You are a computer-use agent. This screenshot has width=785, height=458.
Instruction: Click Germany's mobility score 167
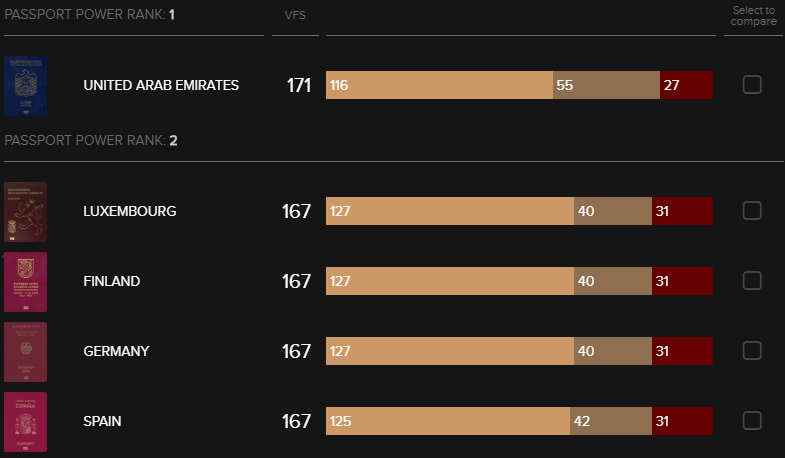296,351
